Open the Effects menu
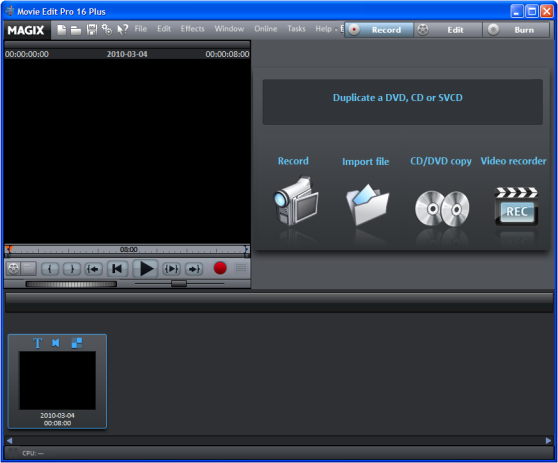 [193, 29]
